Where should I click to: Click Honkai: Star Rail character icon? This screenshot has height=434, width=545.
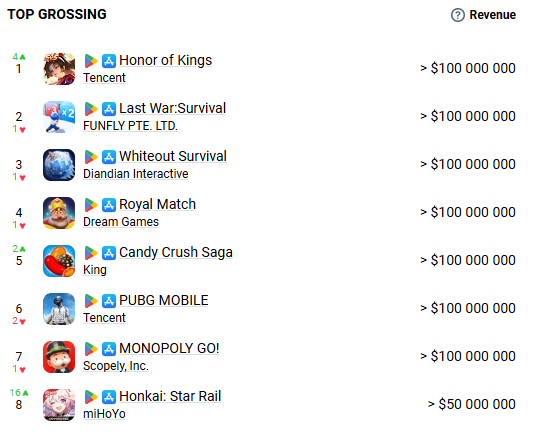point(59,405)
